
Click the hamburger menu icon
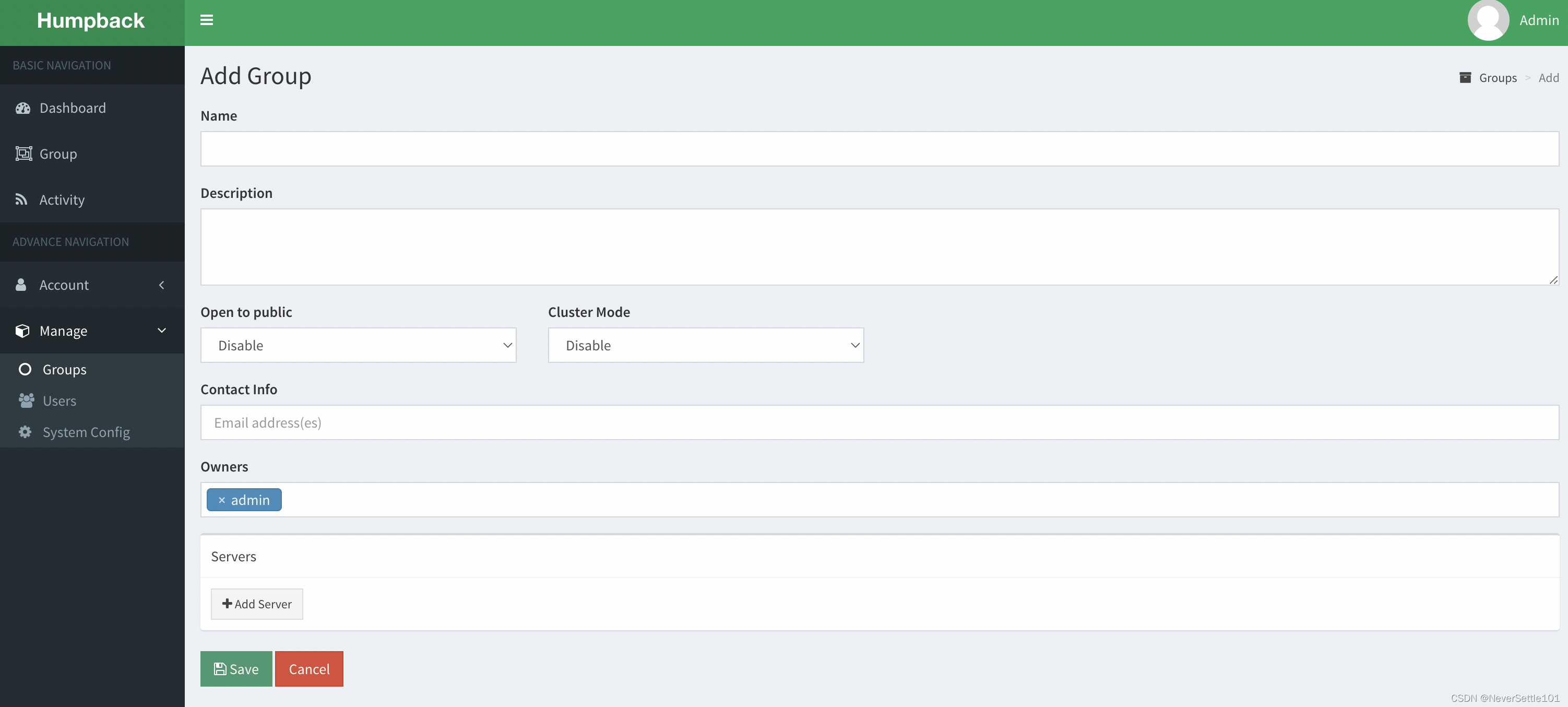(206, 19)
